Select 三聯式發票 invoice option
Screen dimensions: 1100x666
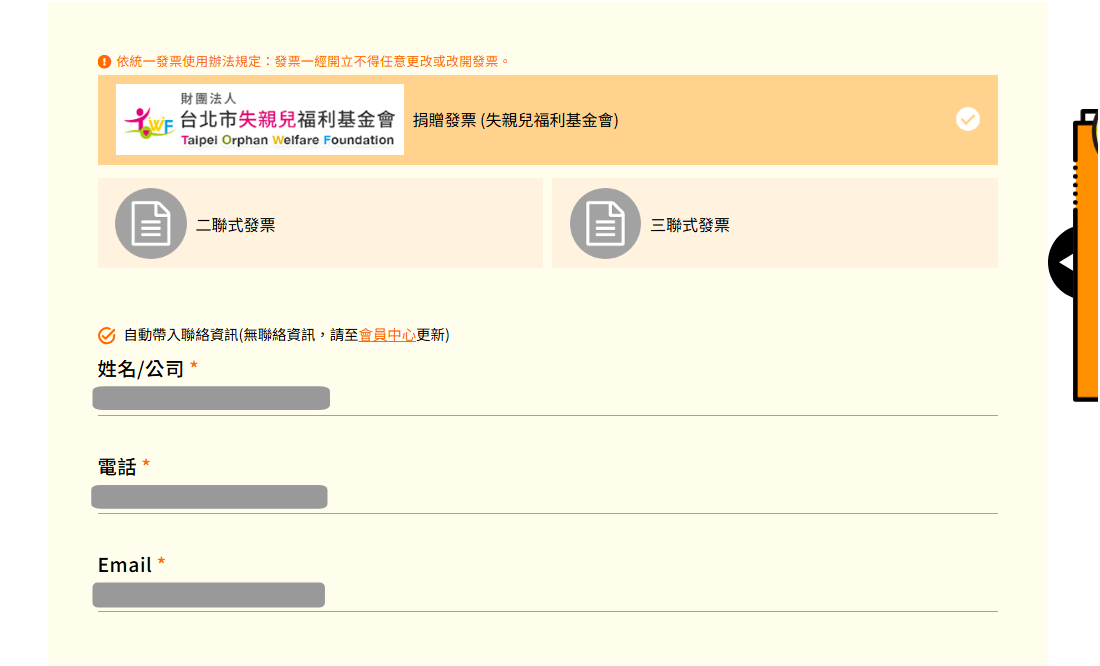point(774,223)
